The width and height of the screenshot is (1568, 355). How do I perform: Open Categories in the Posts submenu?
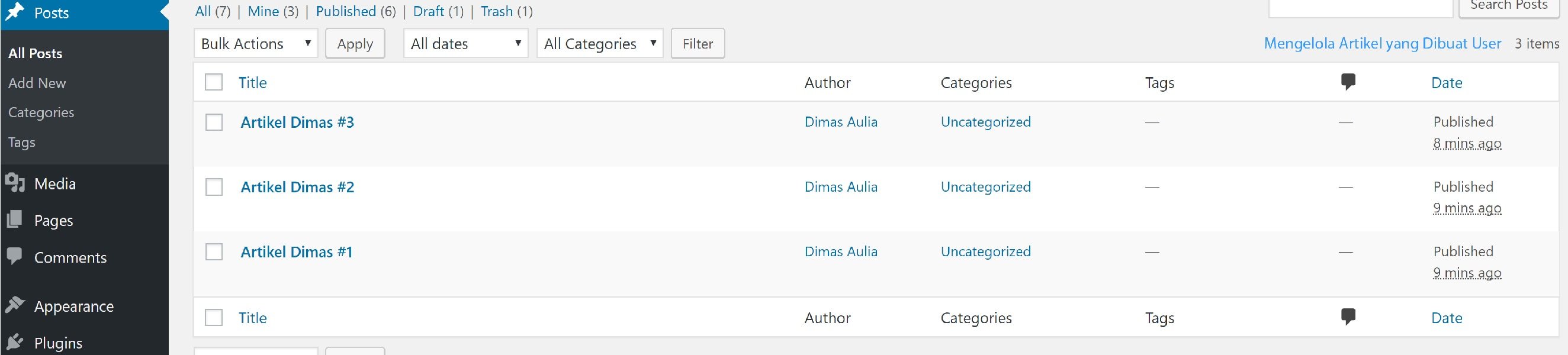[41, 112]
